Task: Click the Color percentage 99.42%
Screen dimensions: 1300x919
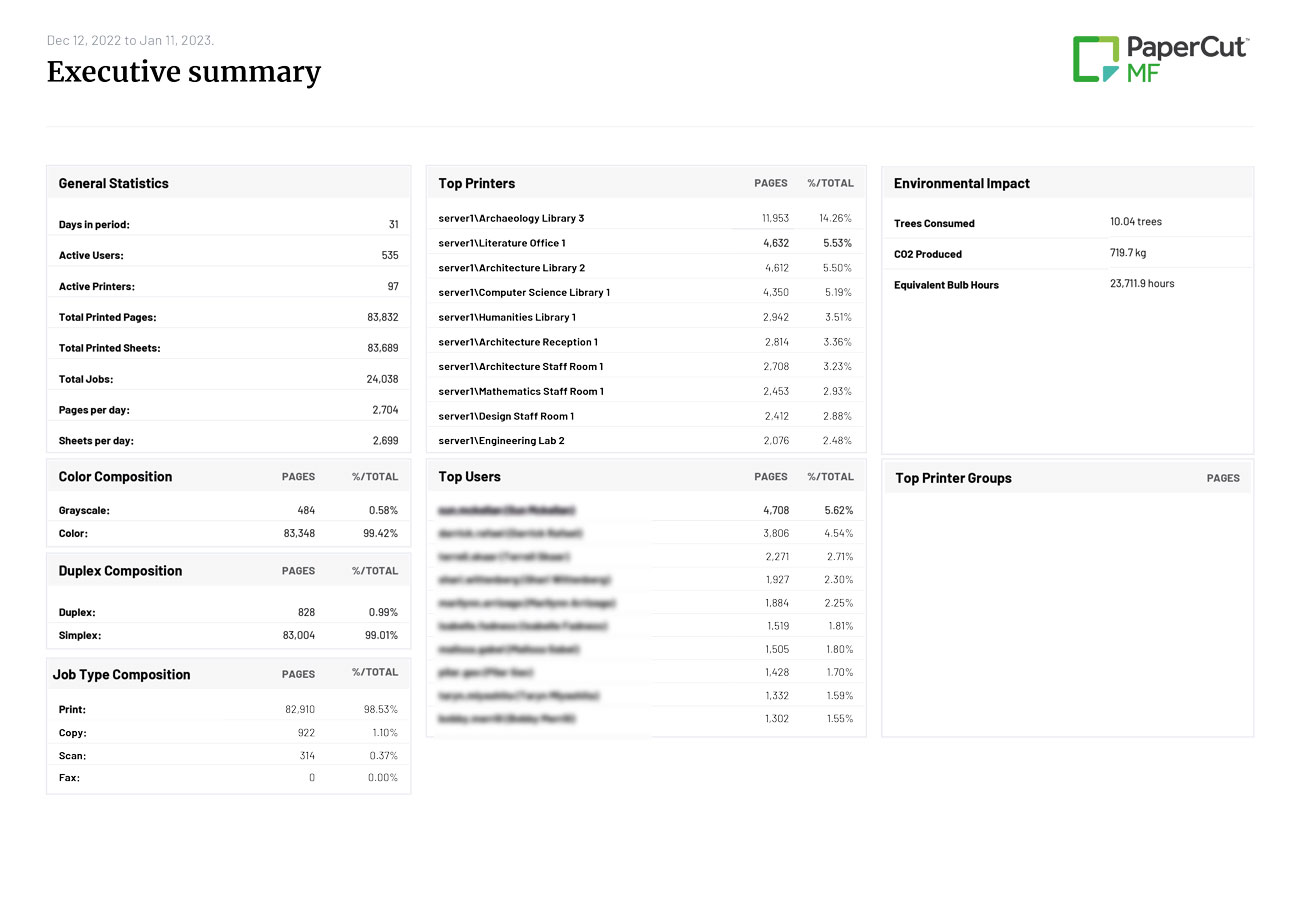Action: tap(380, 534)
